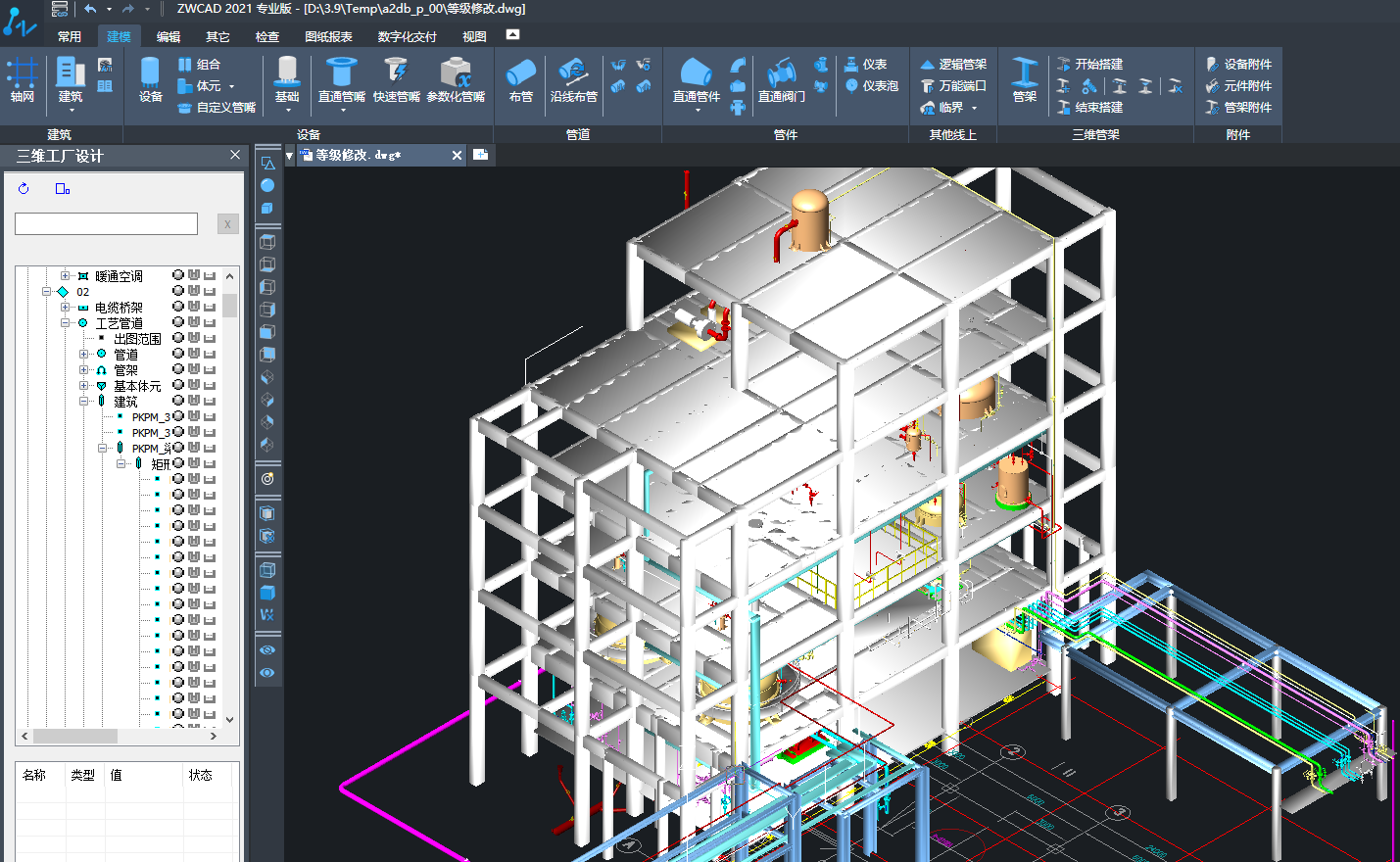Viewport: 1400px width, 862px height.
Task: Choose the 参数化管嘴 parametric nozzle tool
Action: pyautogui.click(x=456, y=78)
